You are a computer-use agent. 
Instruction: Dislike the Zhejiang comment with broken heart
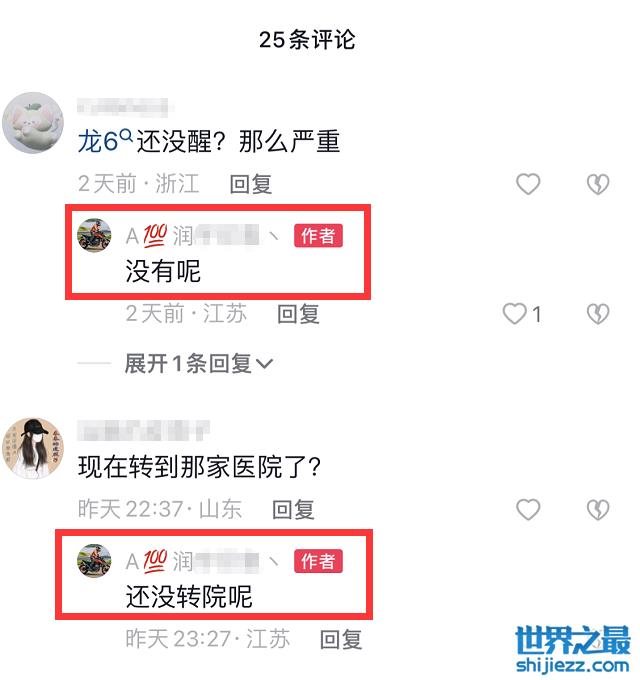coord(598,184)
